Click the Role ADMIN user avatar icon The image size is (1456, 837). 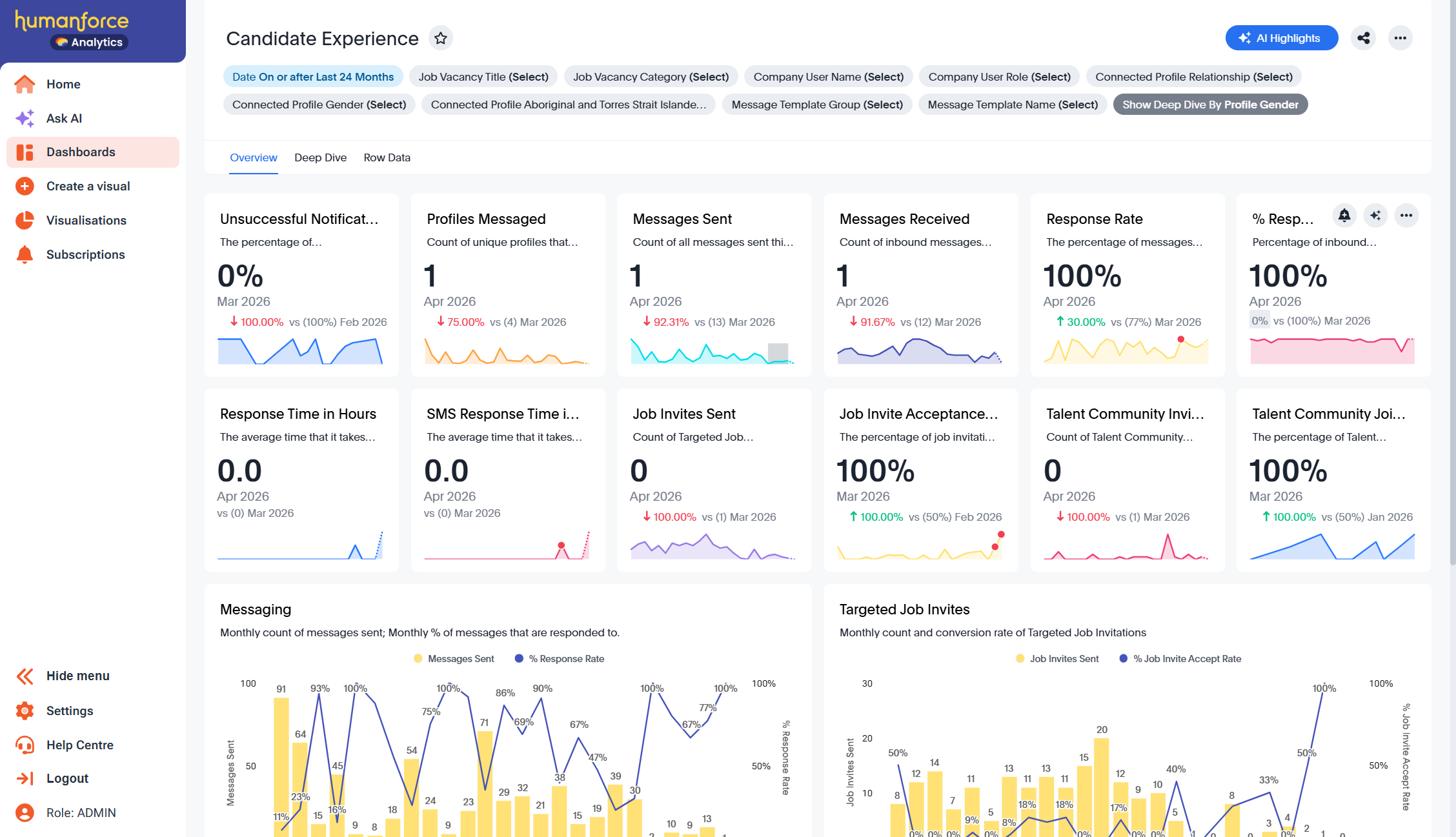pos(25,813)
